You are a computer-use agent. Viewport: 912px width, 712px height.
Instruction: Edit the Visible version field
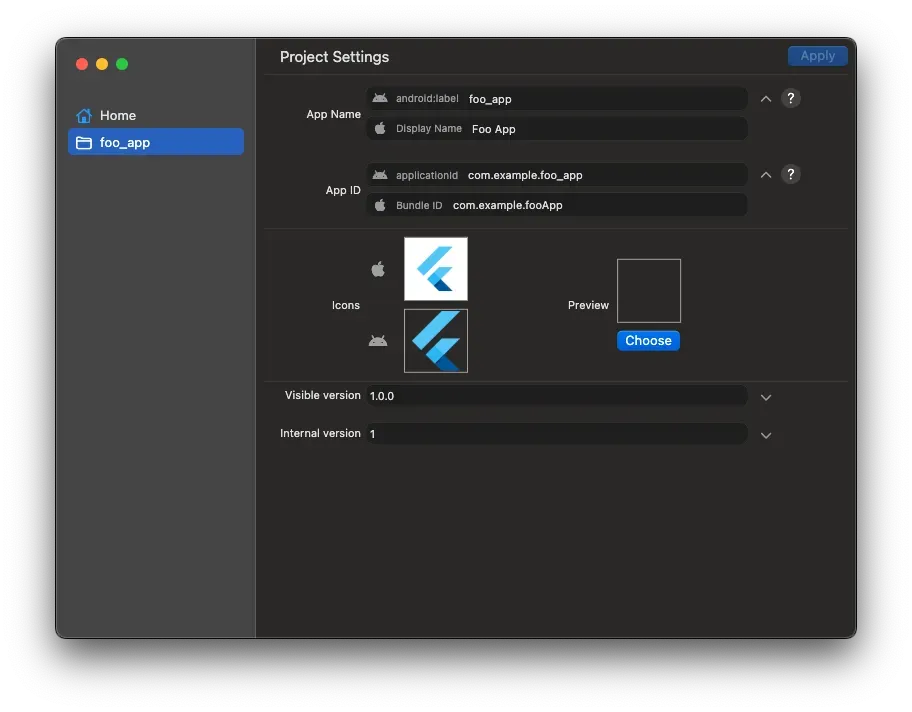click(x=557, y=396)
